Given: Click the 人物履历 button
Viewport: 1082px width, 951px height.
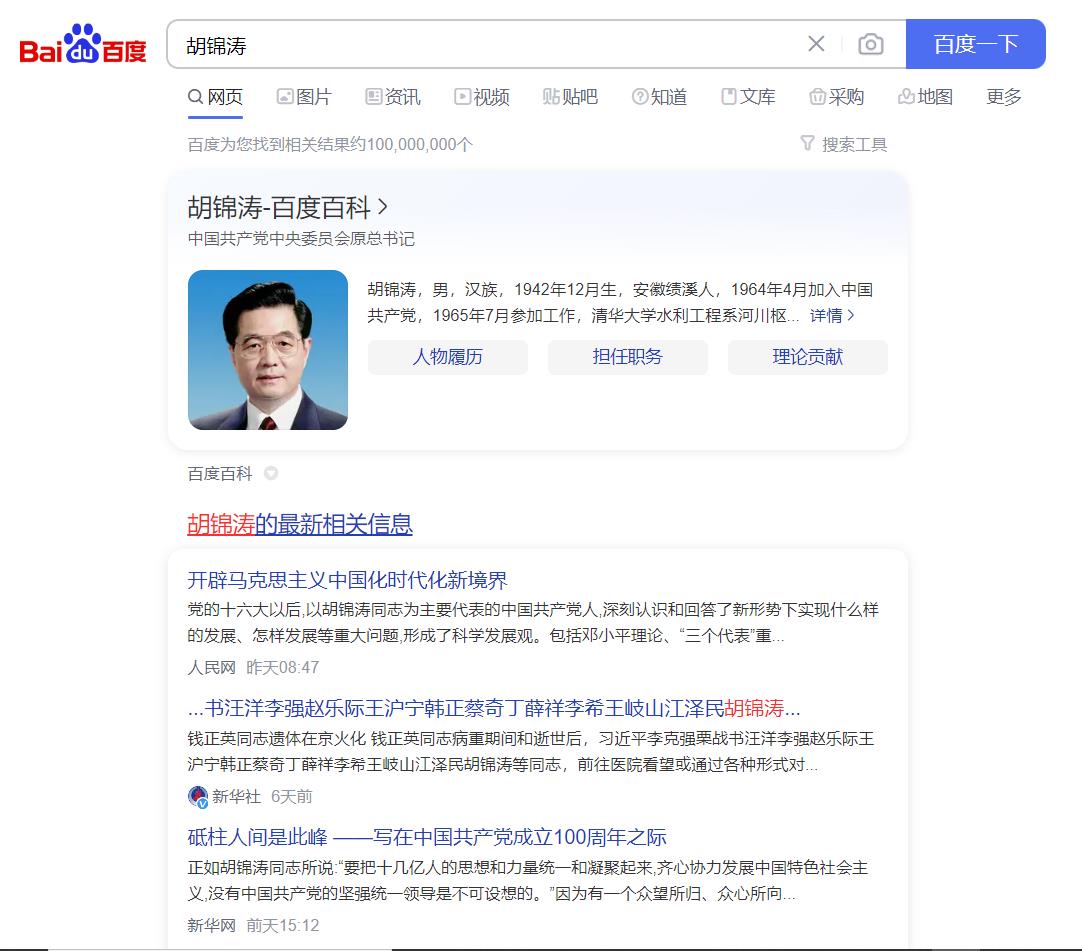Looking at the screenshot, I should click(448, 357).
